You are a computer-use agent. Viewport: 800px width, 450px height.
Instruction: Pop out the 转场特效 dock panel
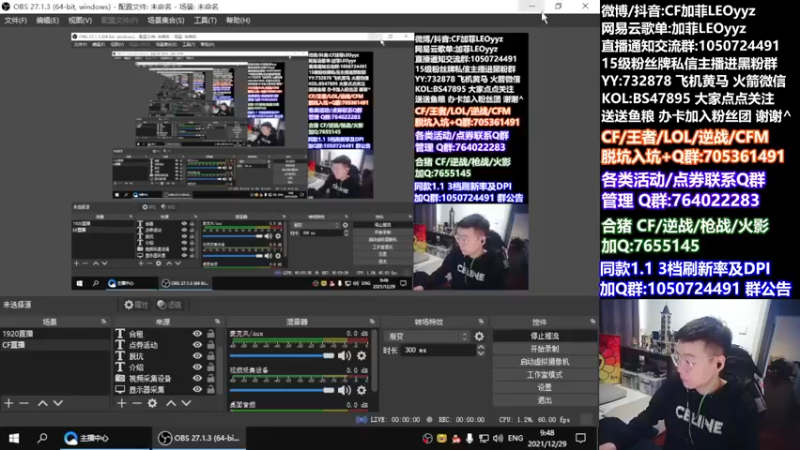[481, 322]
